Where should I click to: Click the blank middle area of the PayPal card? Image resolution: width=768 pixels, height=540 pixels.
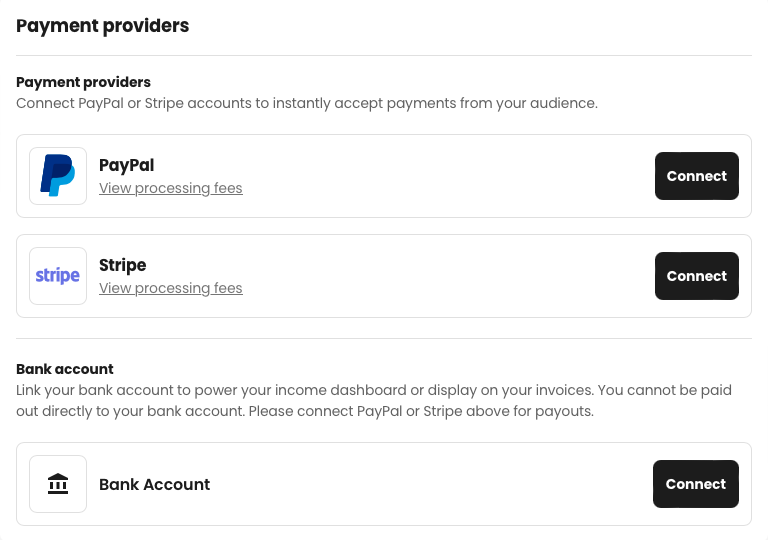(x=441, y=176)
